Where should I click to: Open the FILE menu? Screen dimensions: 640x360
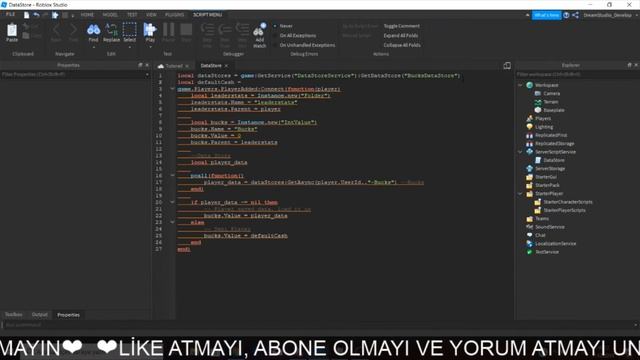pyautogui.click(x=10, y=14)
